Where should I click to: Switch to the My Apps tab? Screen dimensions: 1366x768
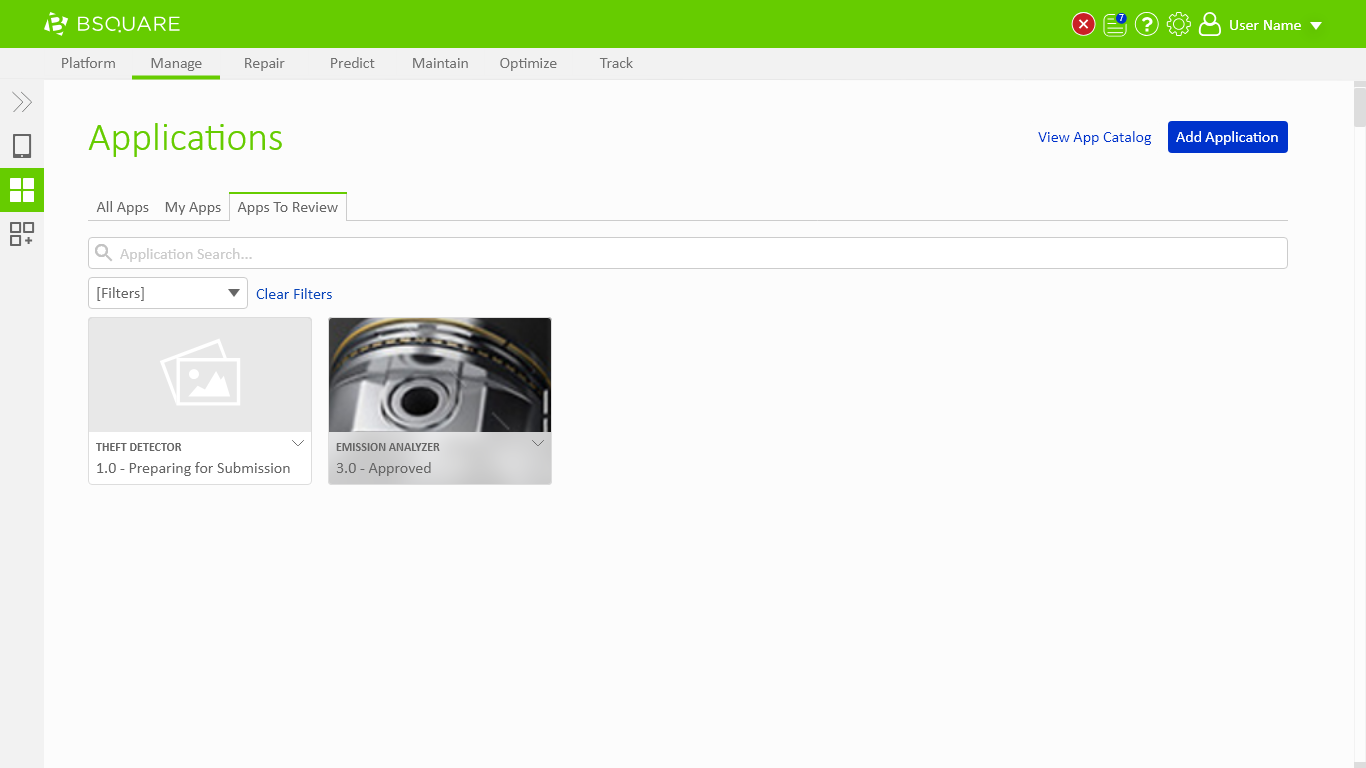click(x=193, y=207)
